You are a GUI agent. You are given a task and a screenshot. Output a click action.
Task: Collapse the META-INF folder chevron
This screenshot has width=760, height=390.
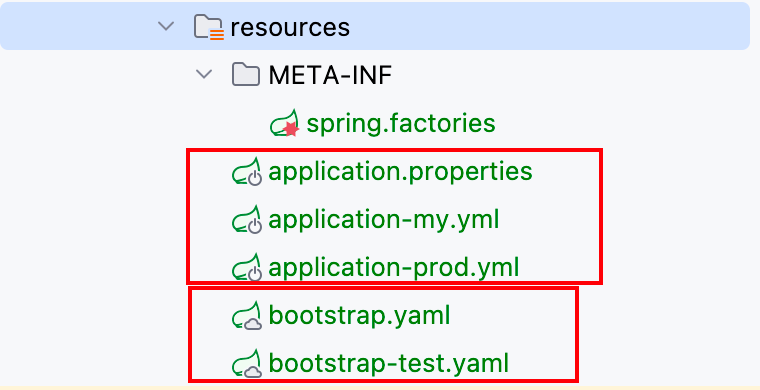204,74
